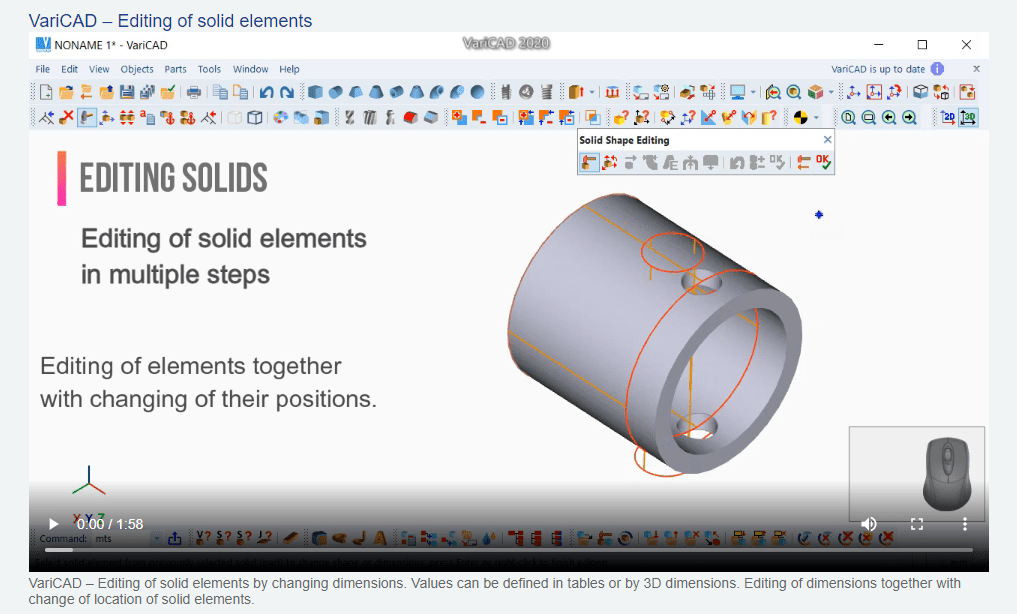Click the Open file folder icon
Screen dimensions: 1017x614
[66, 92]
